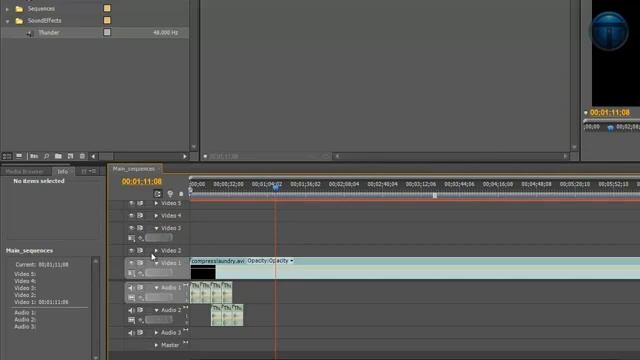
Task: Toggle Video 3 track output eye
Action: (131, 228)
